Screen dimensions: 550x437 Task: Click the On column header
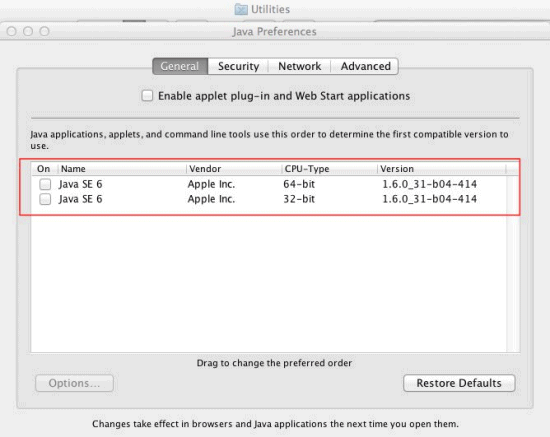tap(44, 169)
